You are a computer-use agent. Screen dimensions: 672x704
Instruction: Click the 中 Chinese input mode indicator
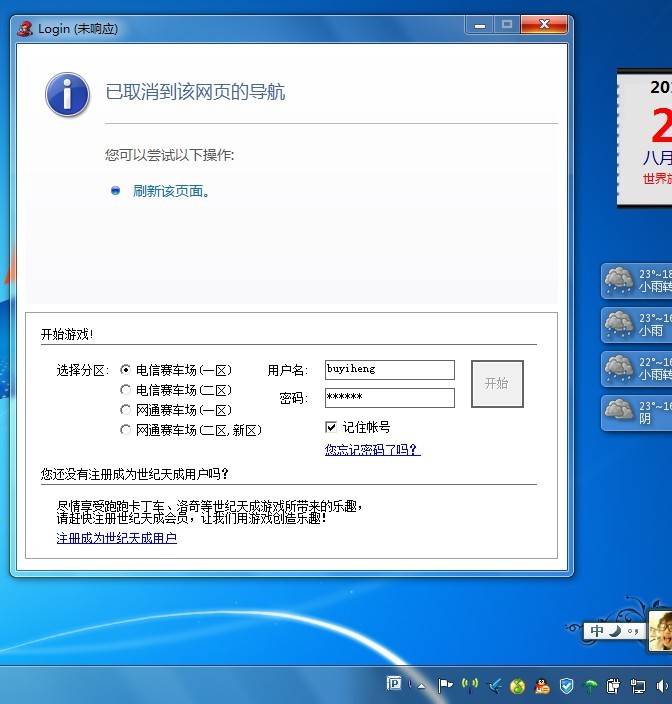[x=597, y=631]
